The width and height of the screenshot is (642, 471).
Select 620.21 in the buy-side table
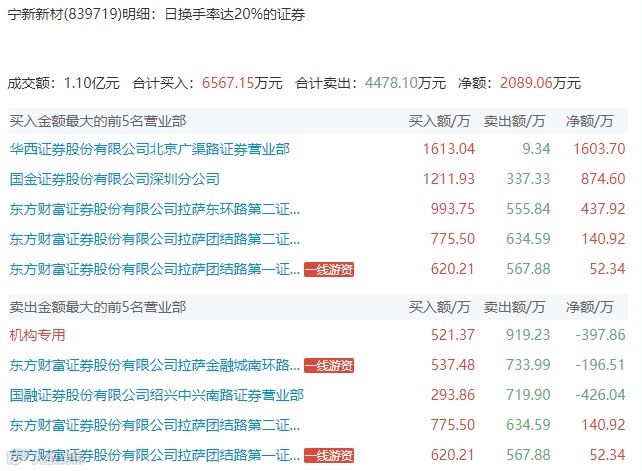(x=453, y=269)
